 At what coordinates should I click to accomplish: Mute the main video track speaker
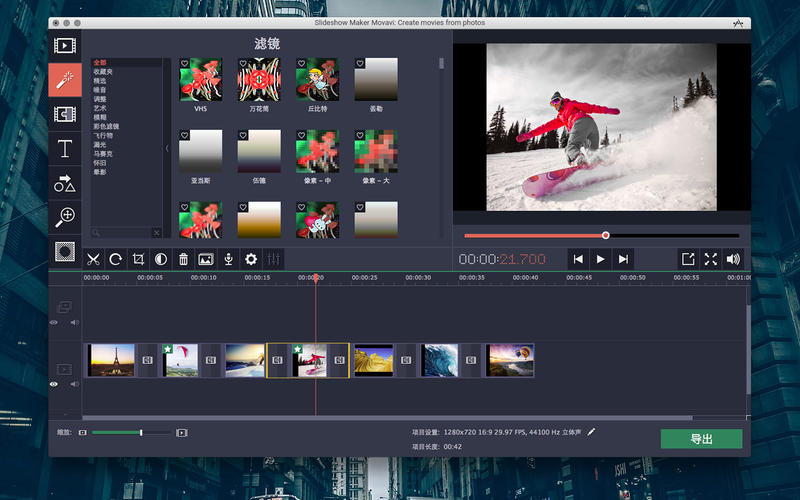(75, 384)
